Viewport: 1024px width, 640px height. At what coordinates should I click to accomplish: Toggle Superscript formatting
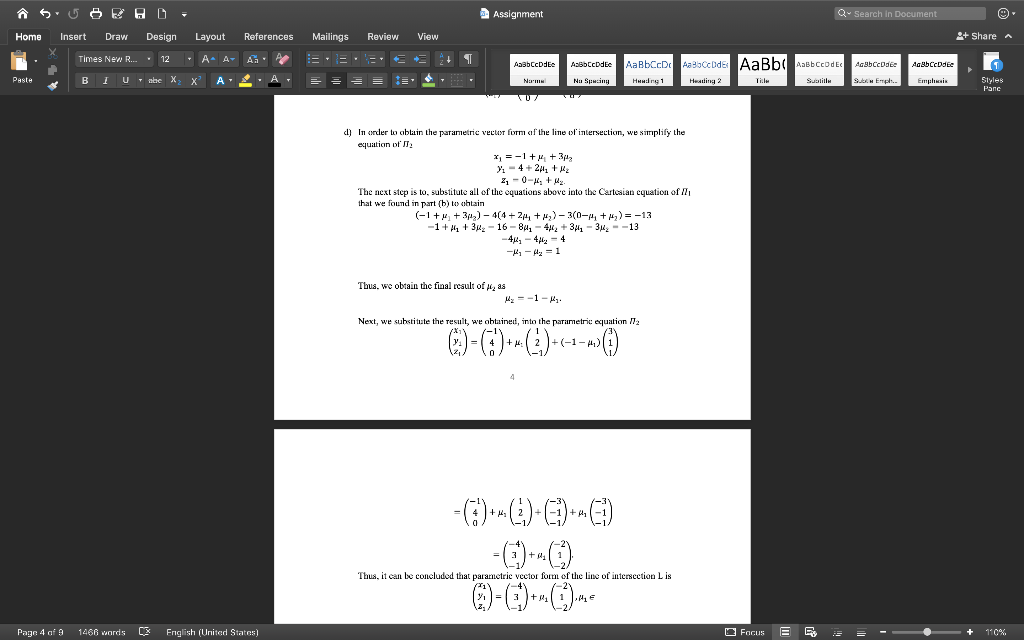[x=196, y=80]
